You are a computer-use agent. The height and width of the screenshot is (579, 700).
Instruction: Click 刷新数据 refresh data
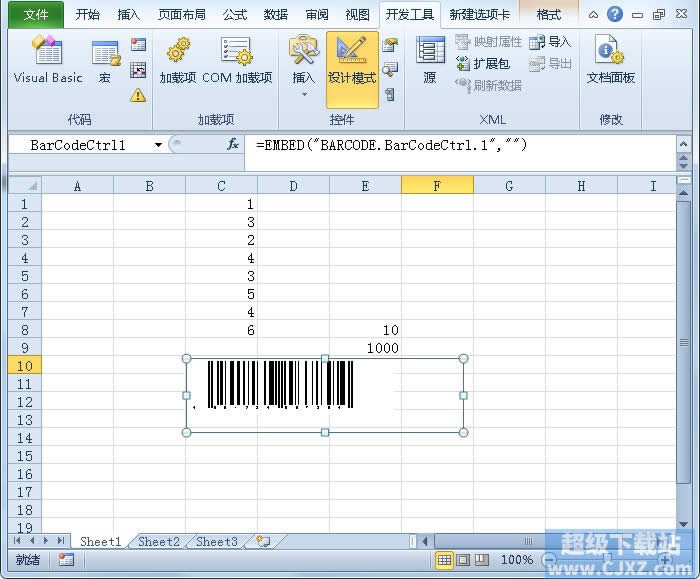(488, 85)
